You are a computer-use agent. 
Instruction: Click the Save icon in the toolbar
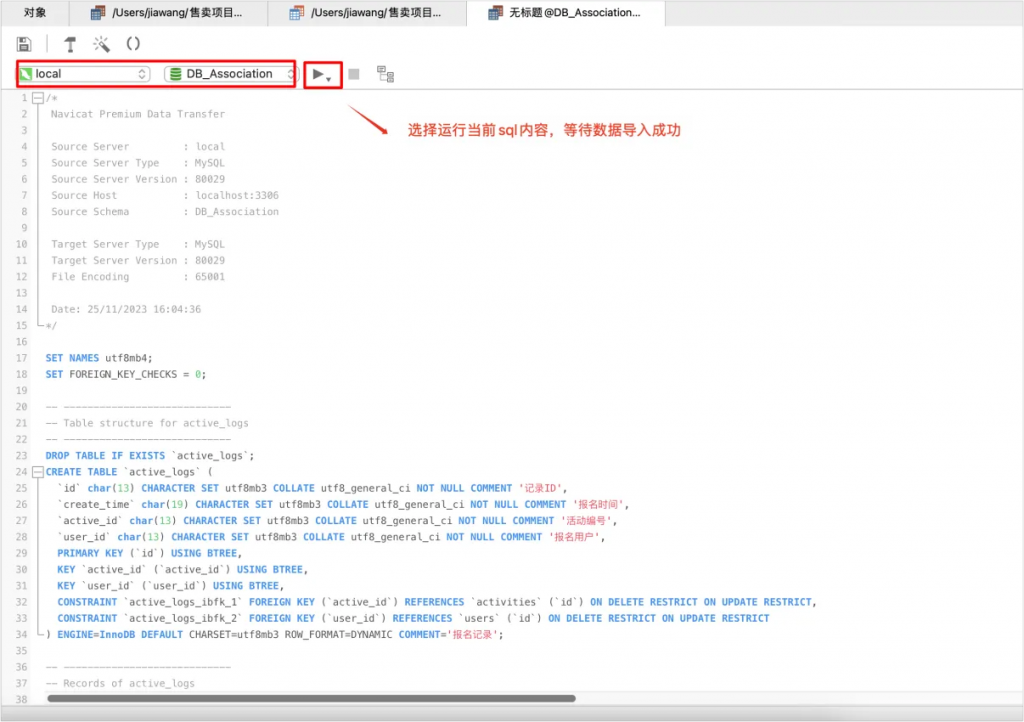(x=24, y=44)
